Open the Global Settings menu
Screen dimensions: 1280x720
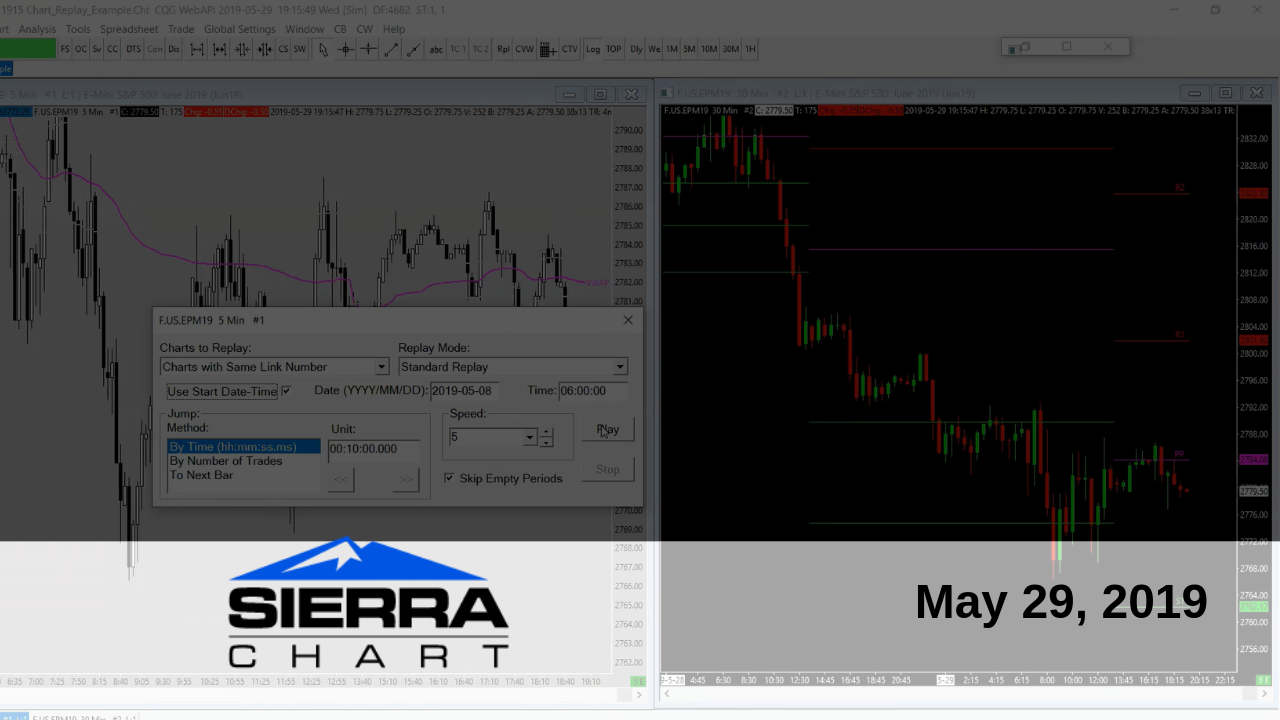[x=239, y=29]
